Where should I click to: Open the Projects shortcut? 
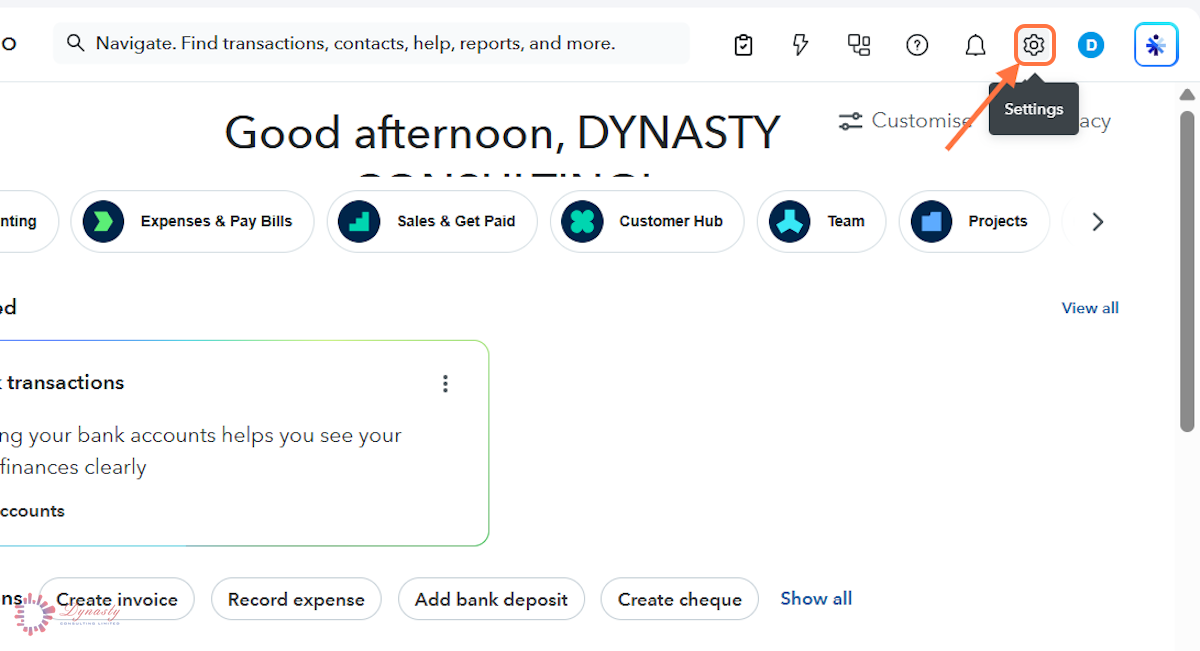point(974,221)
